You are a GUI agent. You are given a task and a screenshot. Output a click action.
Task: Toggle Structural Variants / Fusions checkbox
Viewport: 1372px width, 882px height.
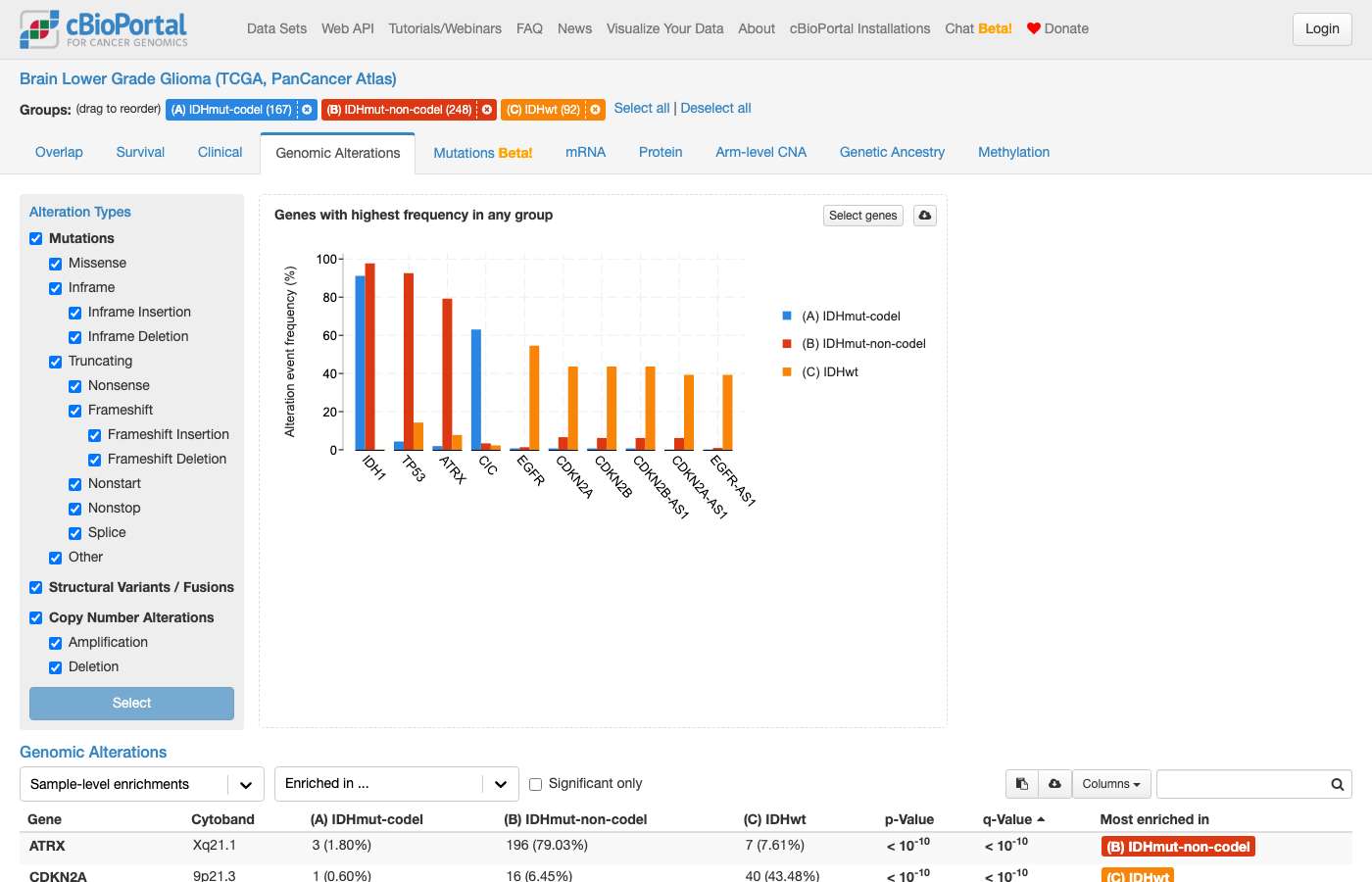click(x=36, y=588)
